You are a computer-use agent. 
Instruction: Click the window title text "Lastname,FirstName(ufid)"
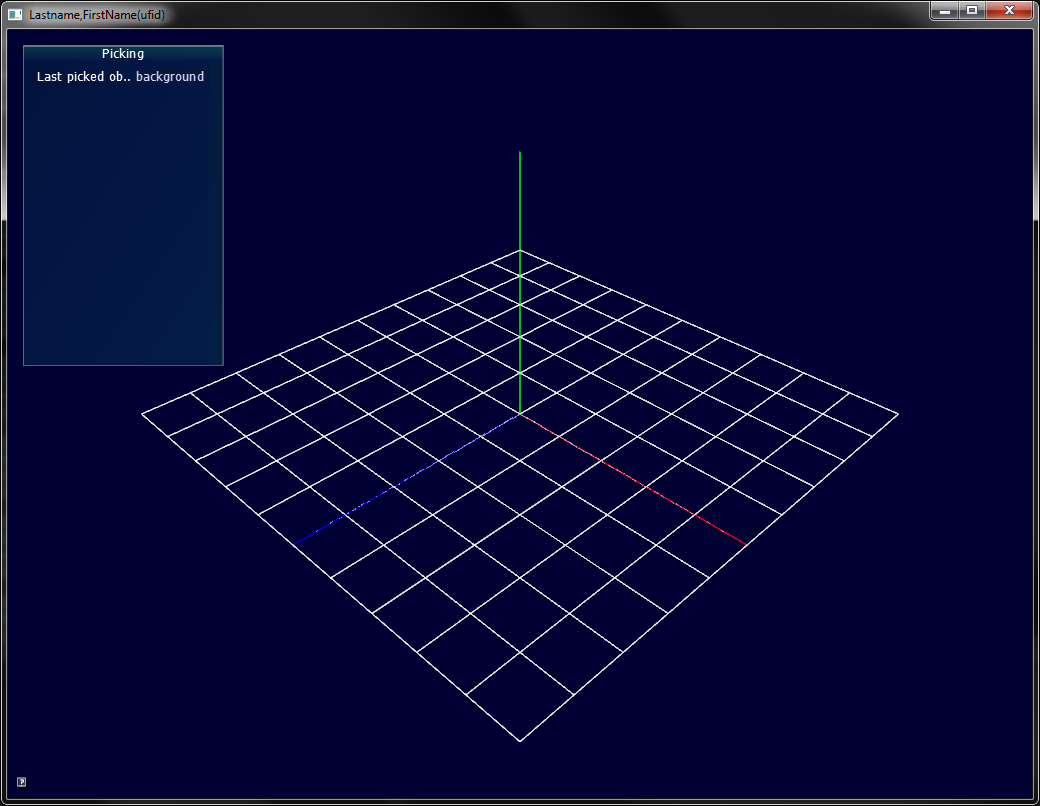96,14
